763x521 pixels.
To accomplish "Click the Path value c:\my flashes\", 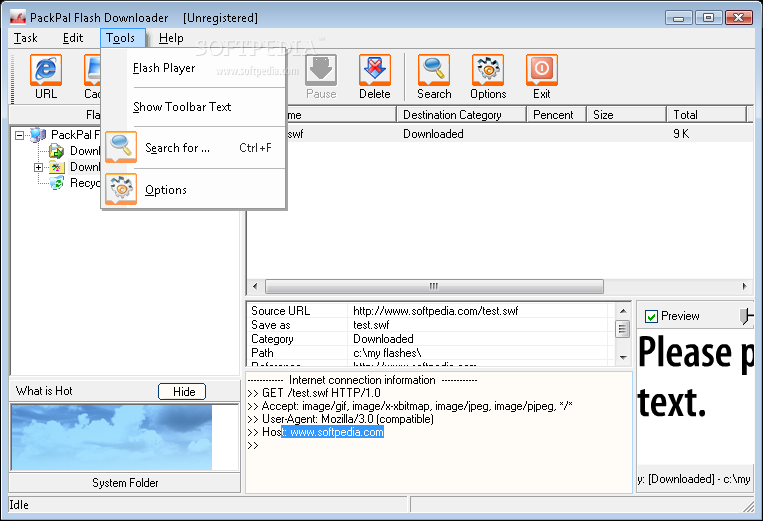I will click(x=387, y=353).
